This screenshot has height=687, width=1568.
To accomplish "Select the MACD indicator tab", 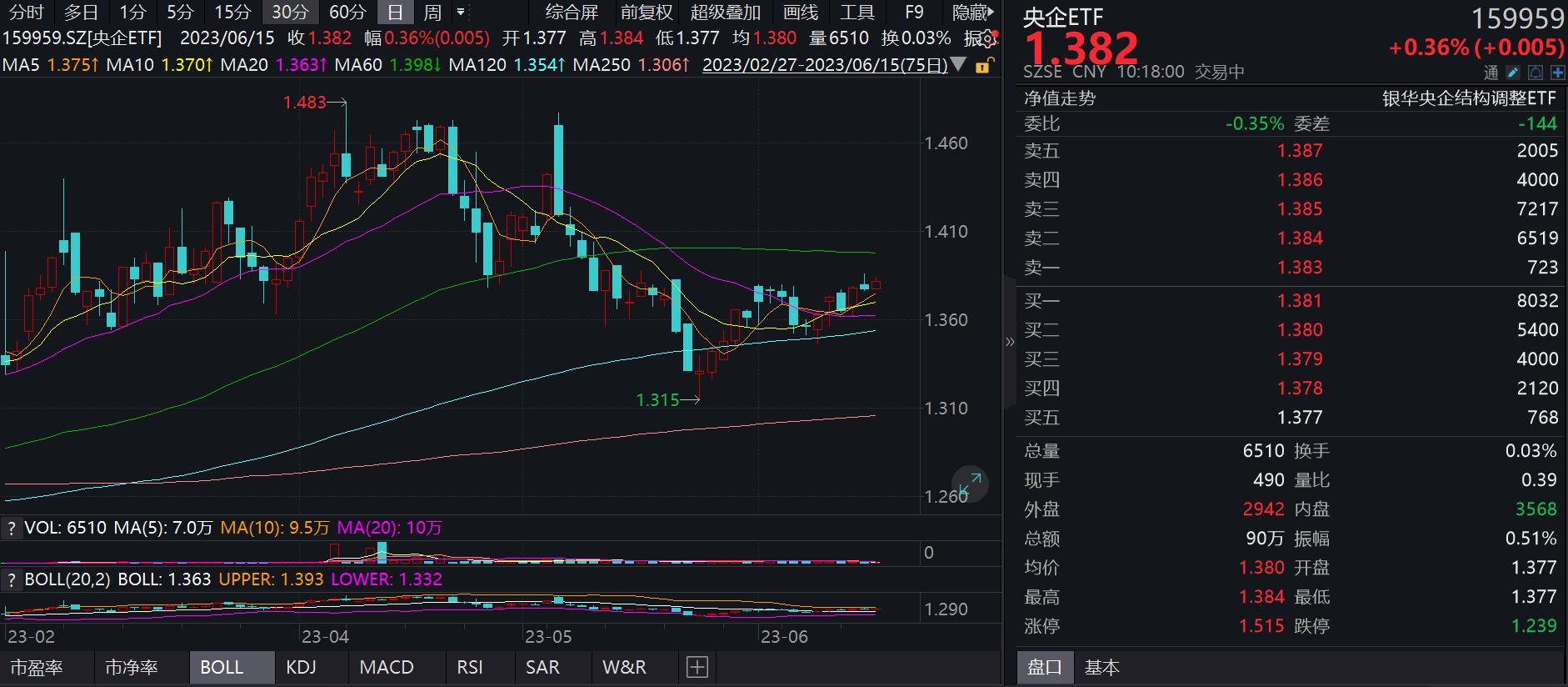I will (387, 667).
